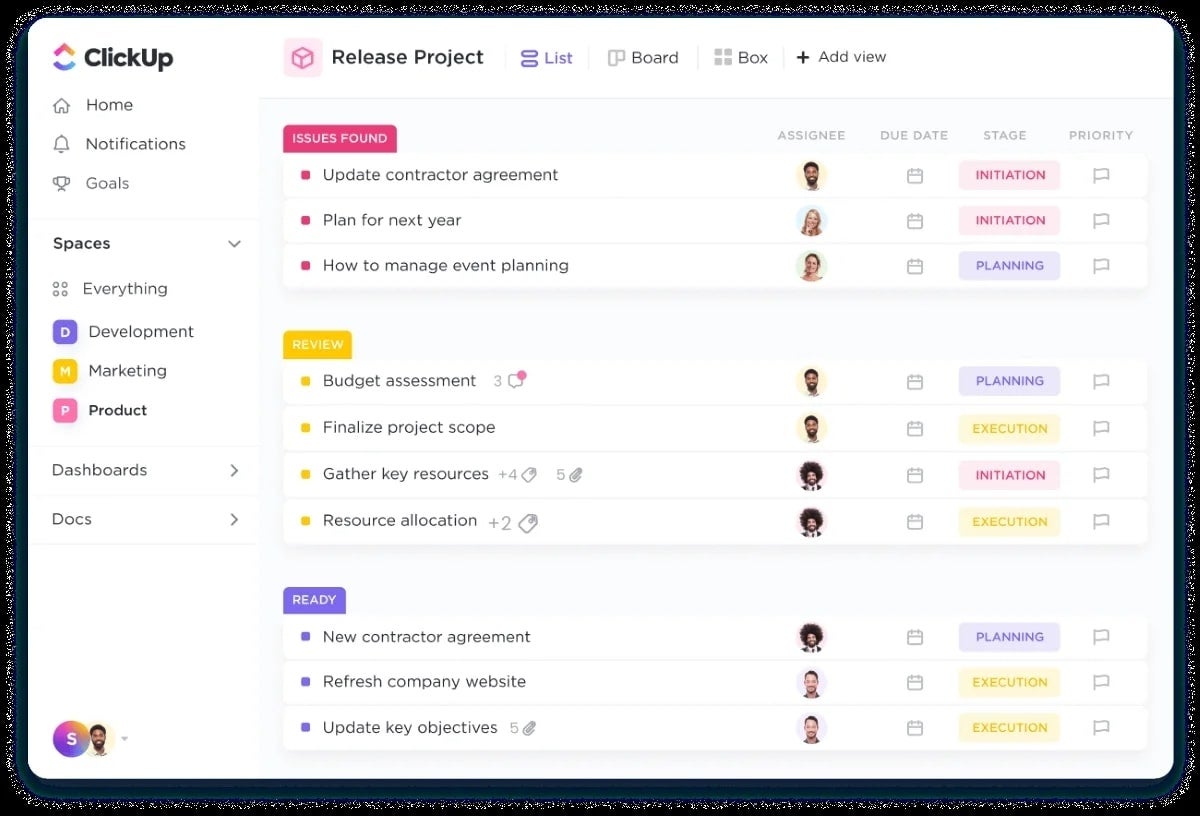Click the ISSUES FOUND status label
The height and width of the screenshot is (816, 1200).
coord(340,139)
